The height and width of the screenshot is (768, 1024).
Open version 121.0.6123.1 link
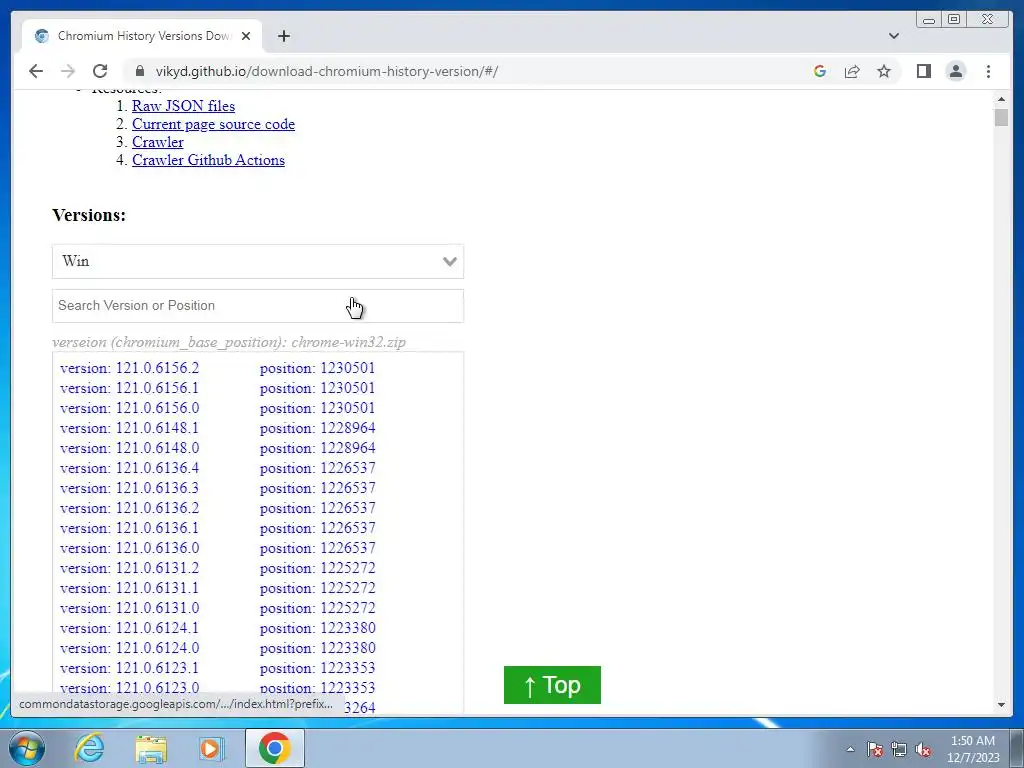[x=129, y=668]
